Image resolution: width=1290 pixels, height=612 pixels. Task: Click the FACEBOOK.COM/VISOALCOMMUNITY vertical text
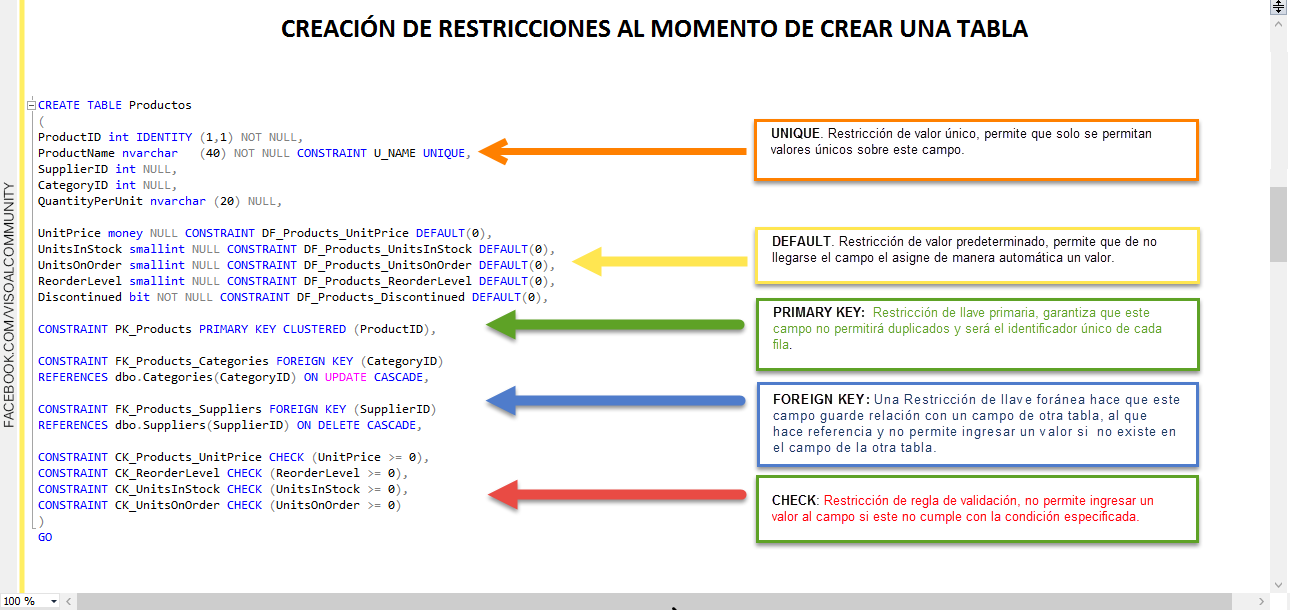pos(9,305)
